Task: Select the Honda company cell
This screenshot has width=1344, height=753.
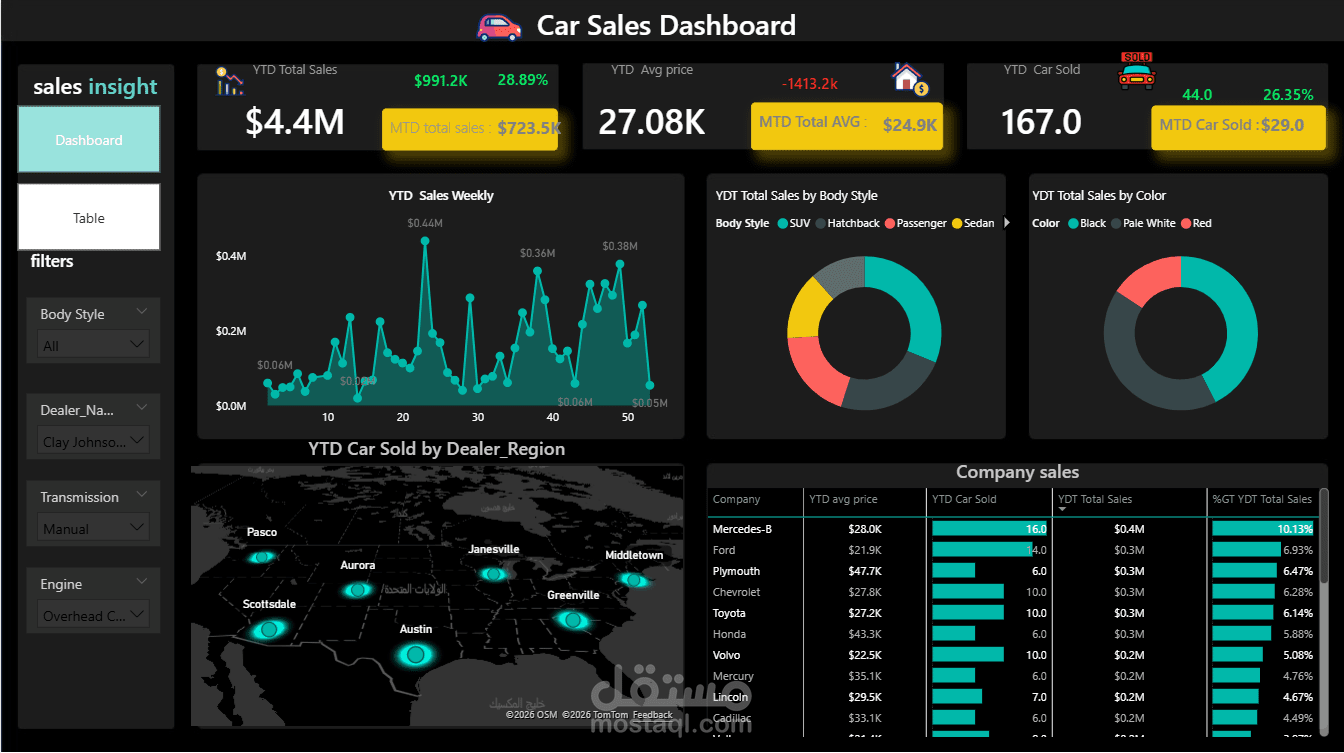Action: (x=729, y=634)
